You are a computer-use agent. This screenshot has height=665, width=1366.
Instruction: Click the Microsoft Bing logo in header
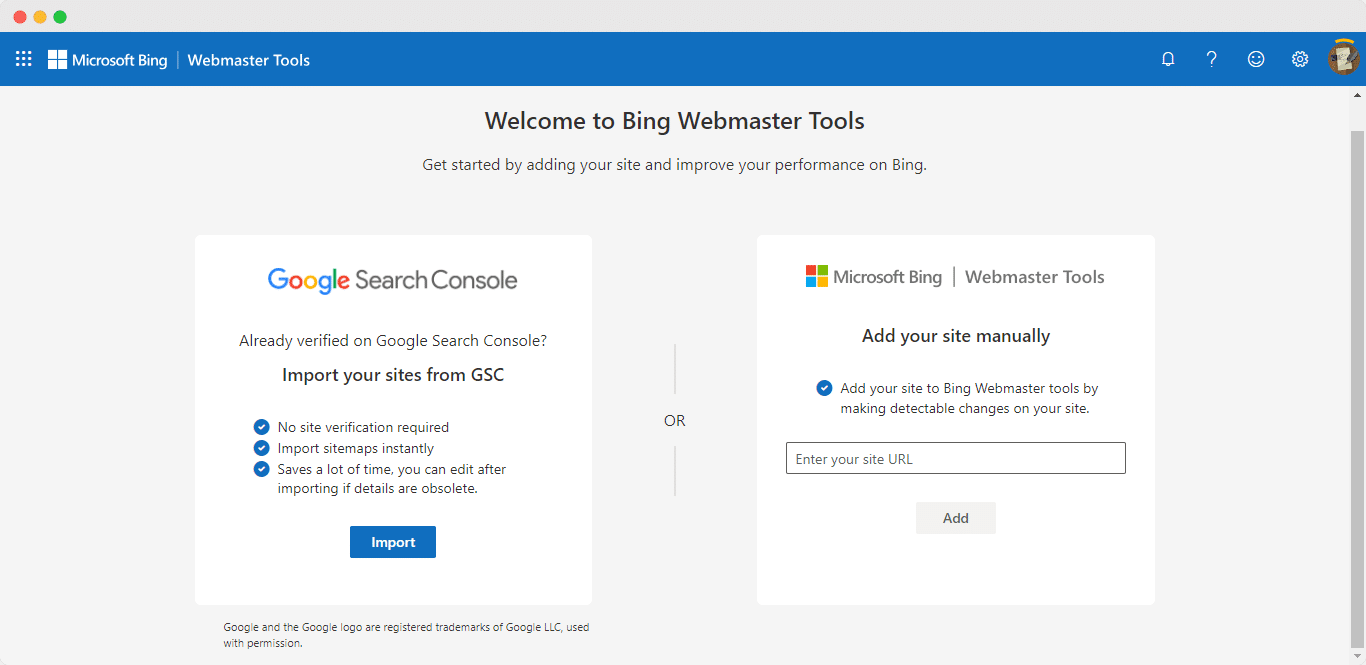[x=108, y=60]
